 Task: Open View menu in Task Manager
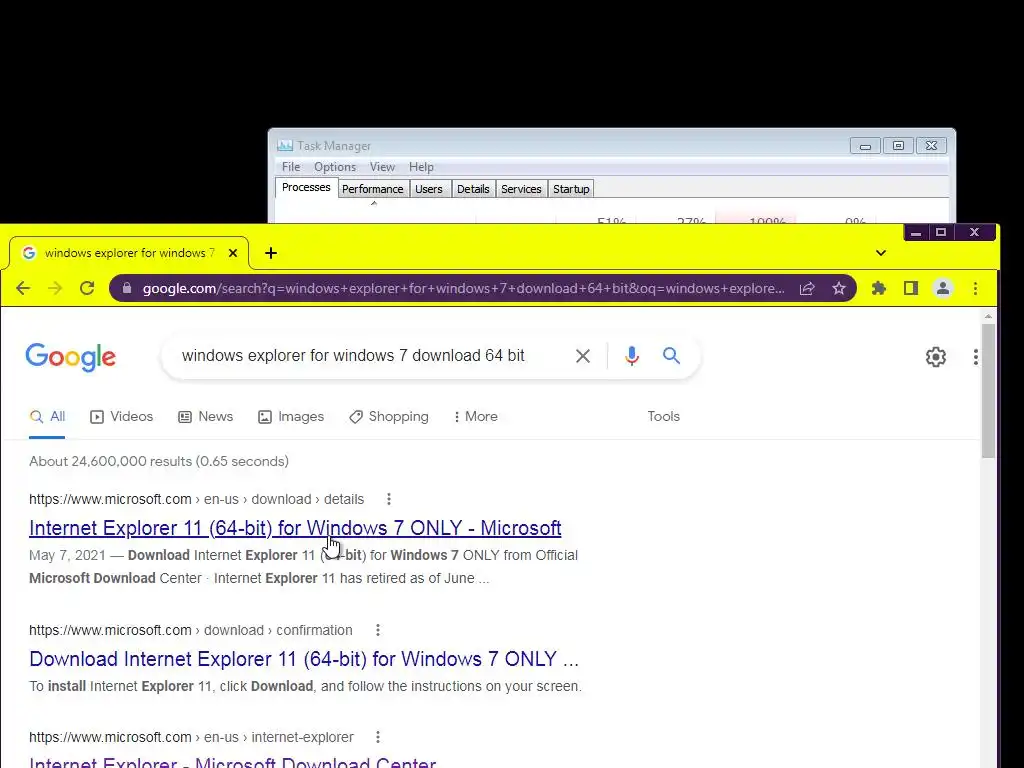click(382, 167)
